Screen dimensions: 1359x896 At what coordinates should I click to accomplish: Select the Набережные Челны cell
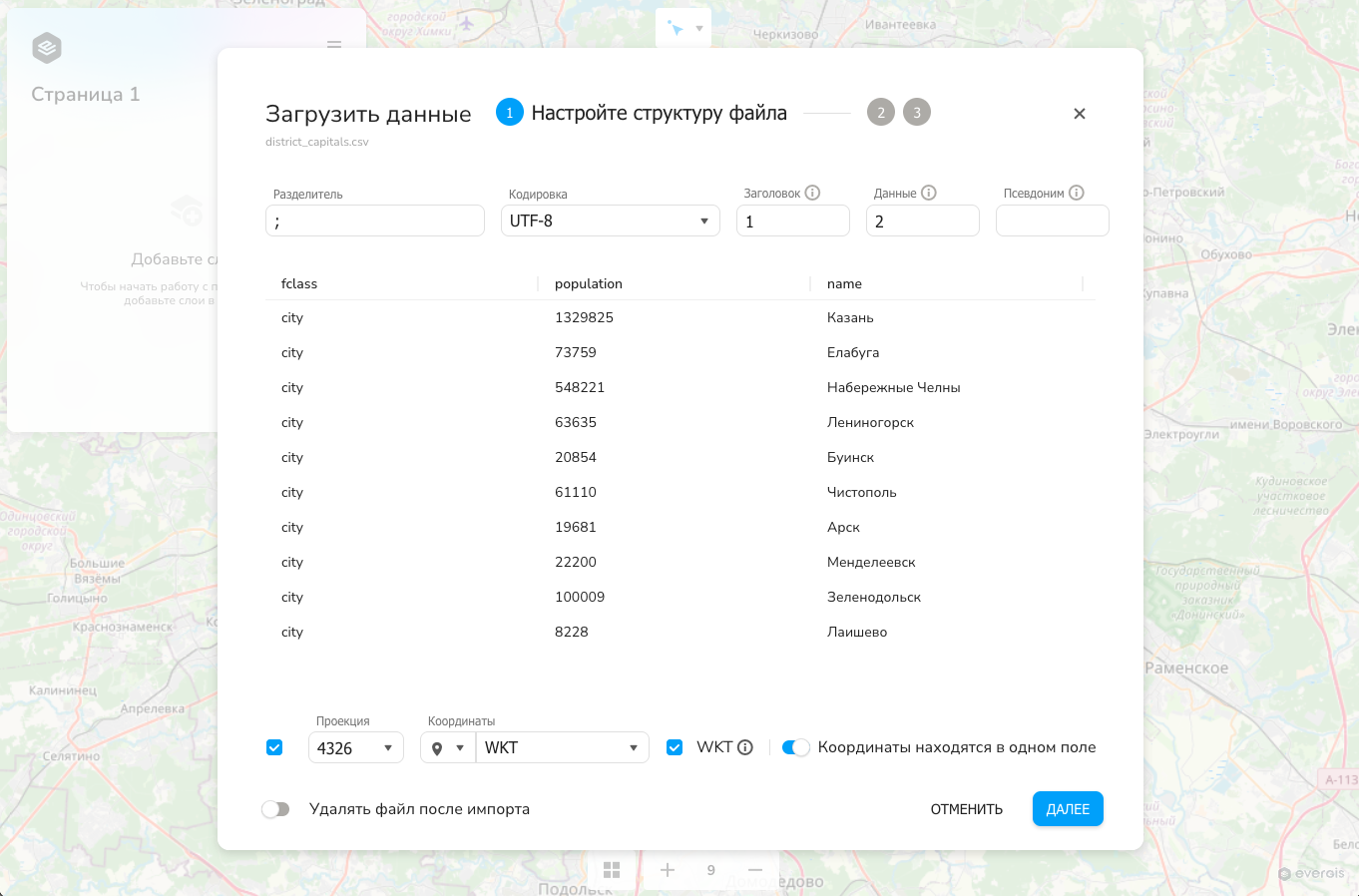click(894, 387)
